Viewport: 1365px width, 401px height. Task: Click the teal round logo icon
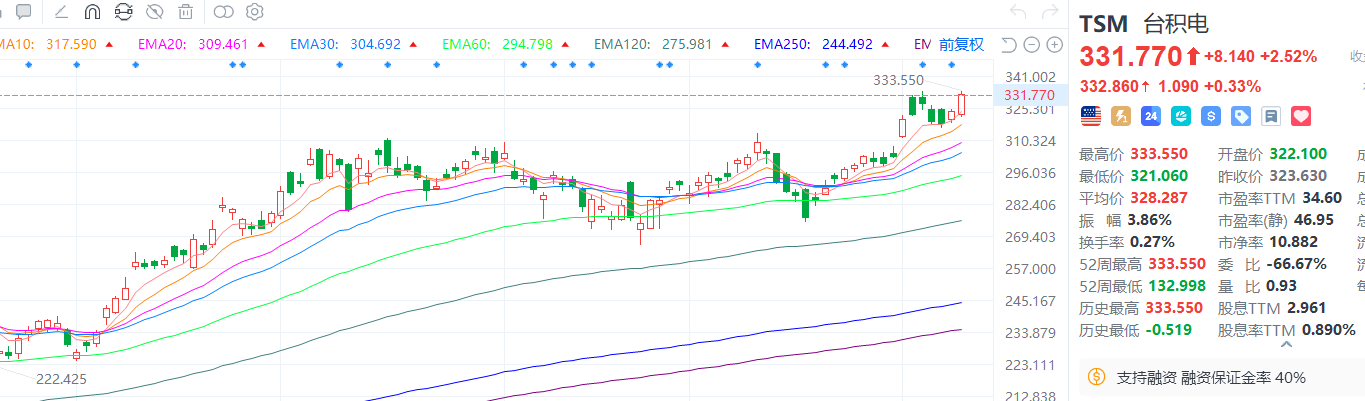[x=1181, y=116]
